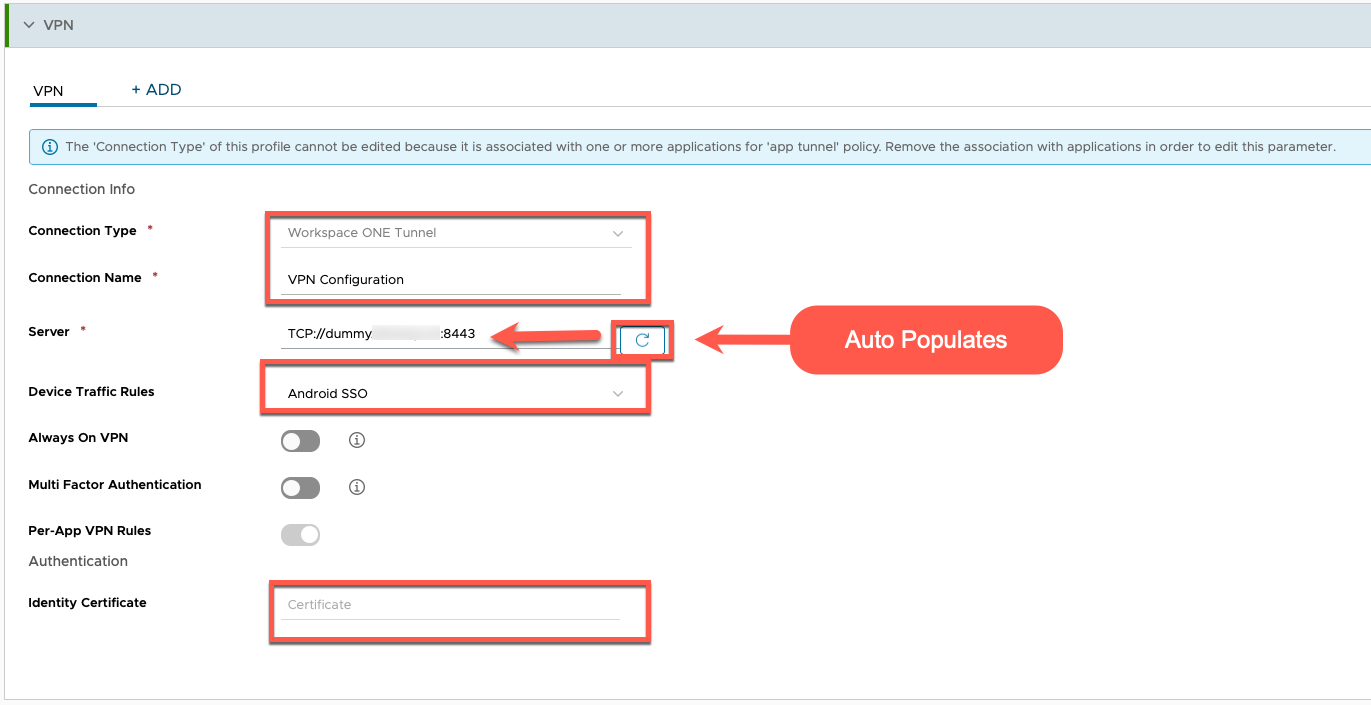Click the 'Connection Info' section heading
Image resolution: width=1371 pixels, height=705 pixels.
click(x=82, y=189)
